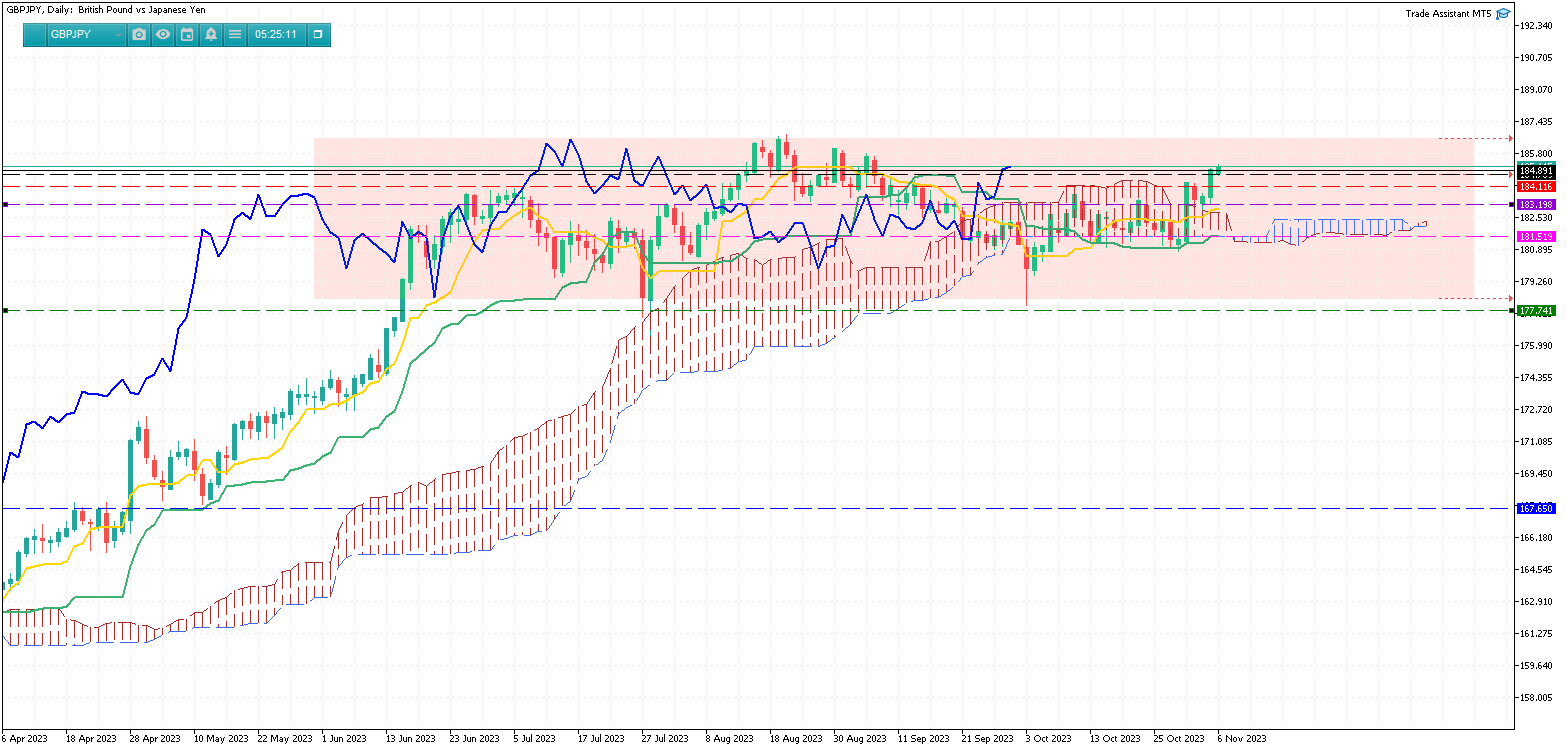1567x750 pixels.
Task: Click the 27 Jul 2023 date label
Action: click(664, 739)
